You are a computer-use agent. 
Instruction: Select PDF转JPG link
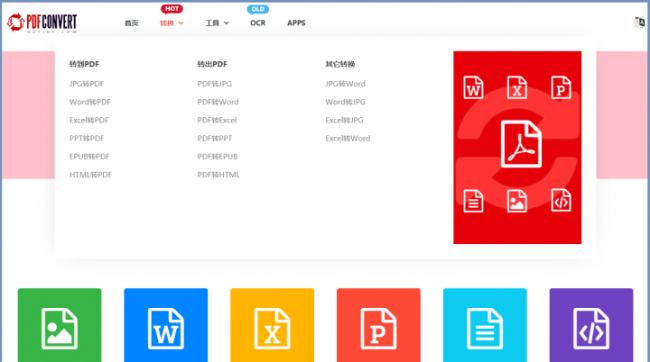215,84
